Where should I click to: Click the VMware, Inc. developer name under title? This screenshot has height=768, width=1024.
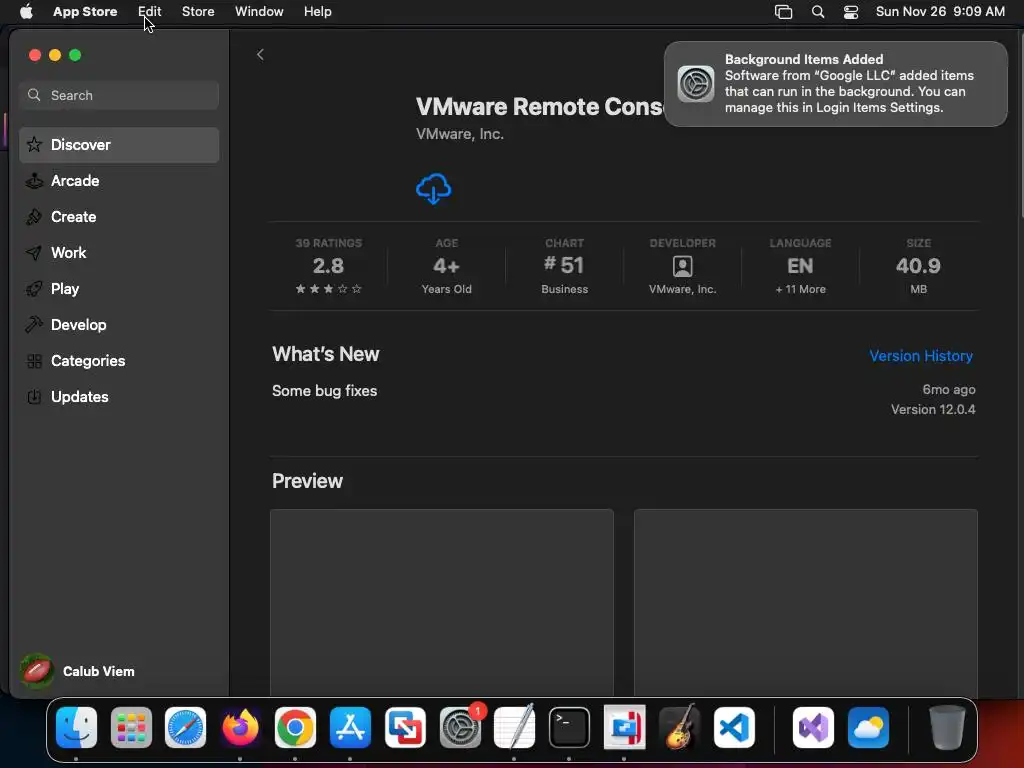point(460,134)
